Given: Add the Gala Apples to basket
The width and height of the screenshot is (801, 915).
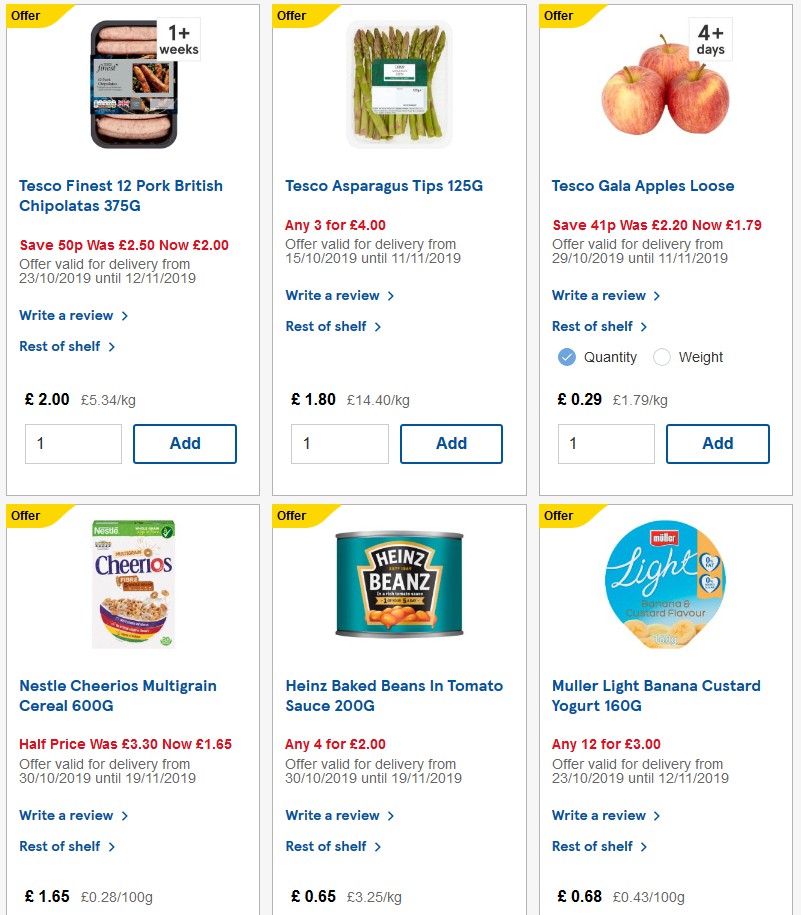Looking at the screenshot, I should click(x=717, y=443).
